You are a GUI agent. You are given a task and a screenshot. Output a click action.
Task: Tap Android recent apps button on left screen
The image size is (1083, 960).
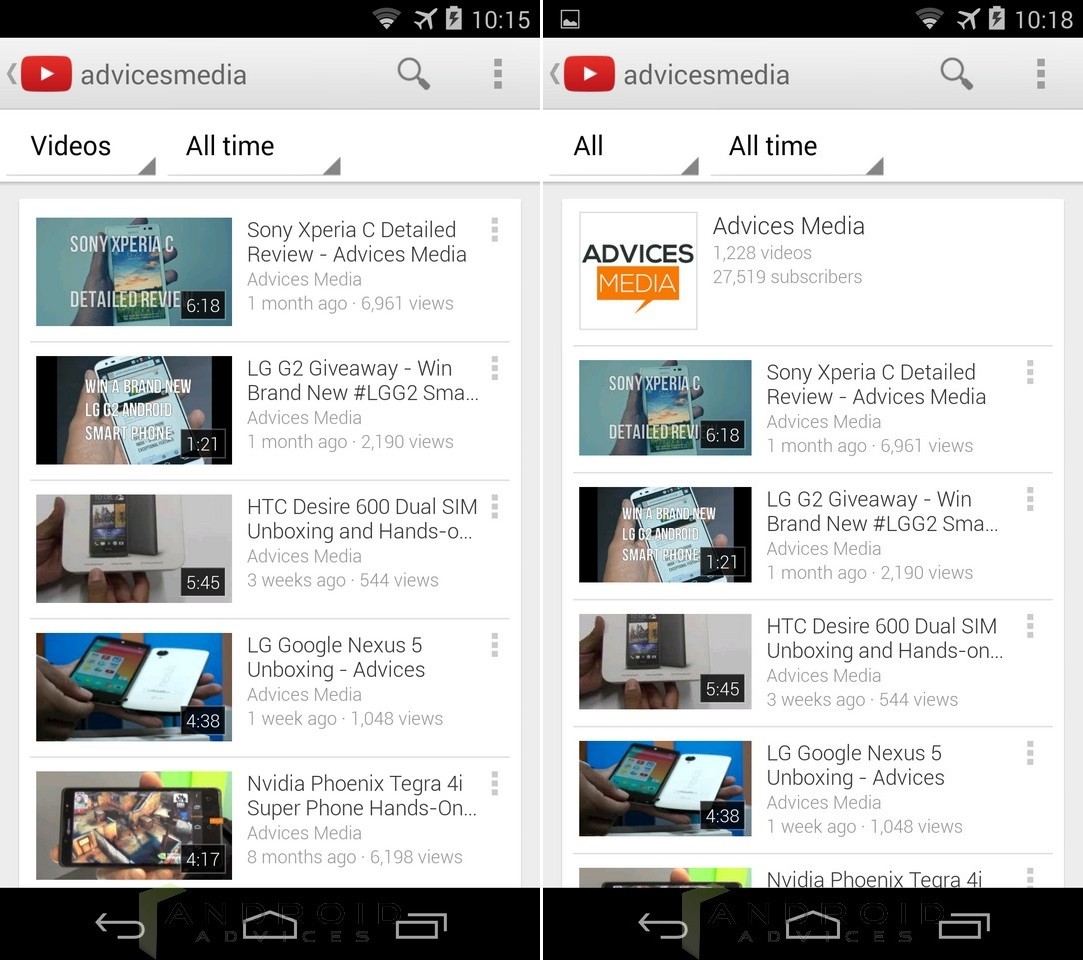pyautogui.click(x=421, y=925)
